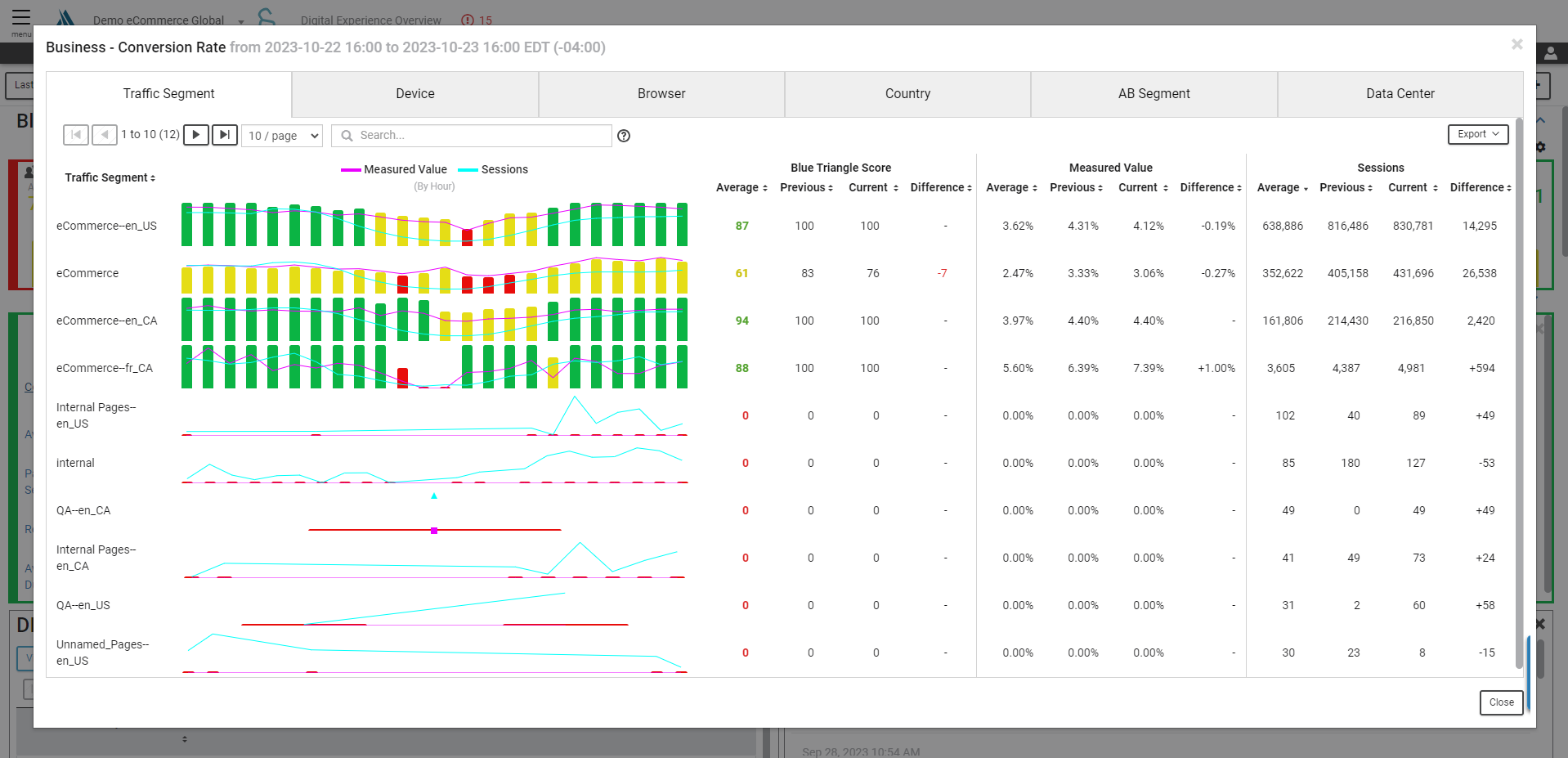Click the dialog vertical scrollbar
The image size is (1568, 758).
(x=1519, y=392)
